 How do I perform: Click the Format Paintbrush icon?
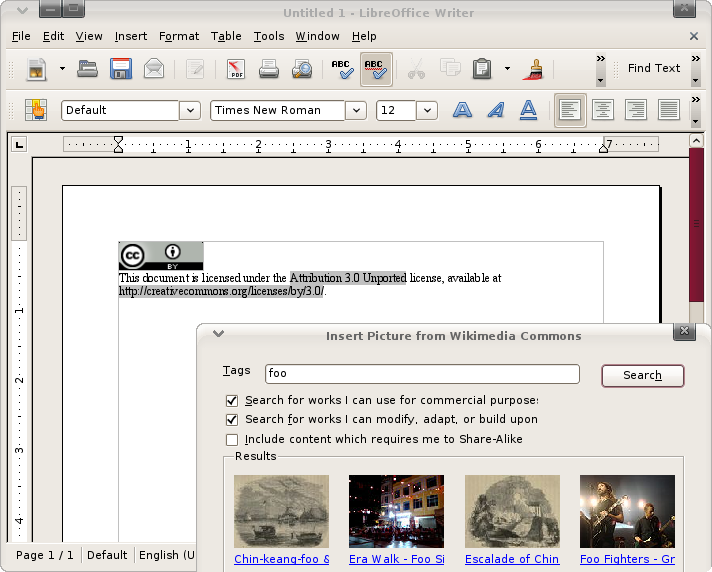[534, 69]
